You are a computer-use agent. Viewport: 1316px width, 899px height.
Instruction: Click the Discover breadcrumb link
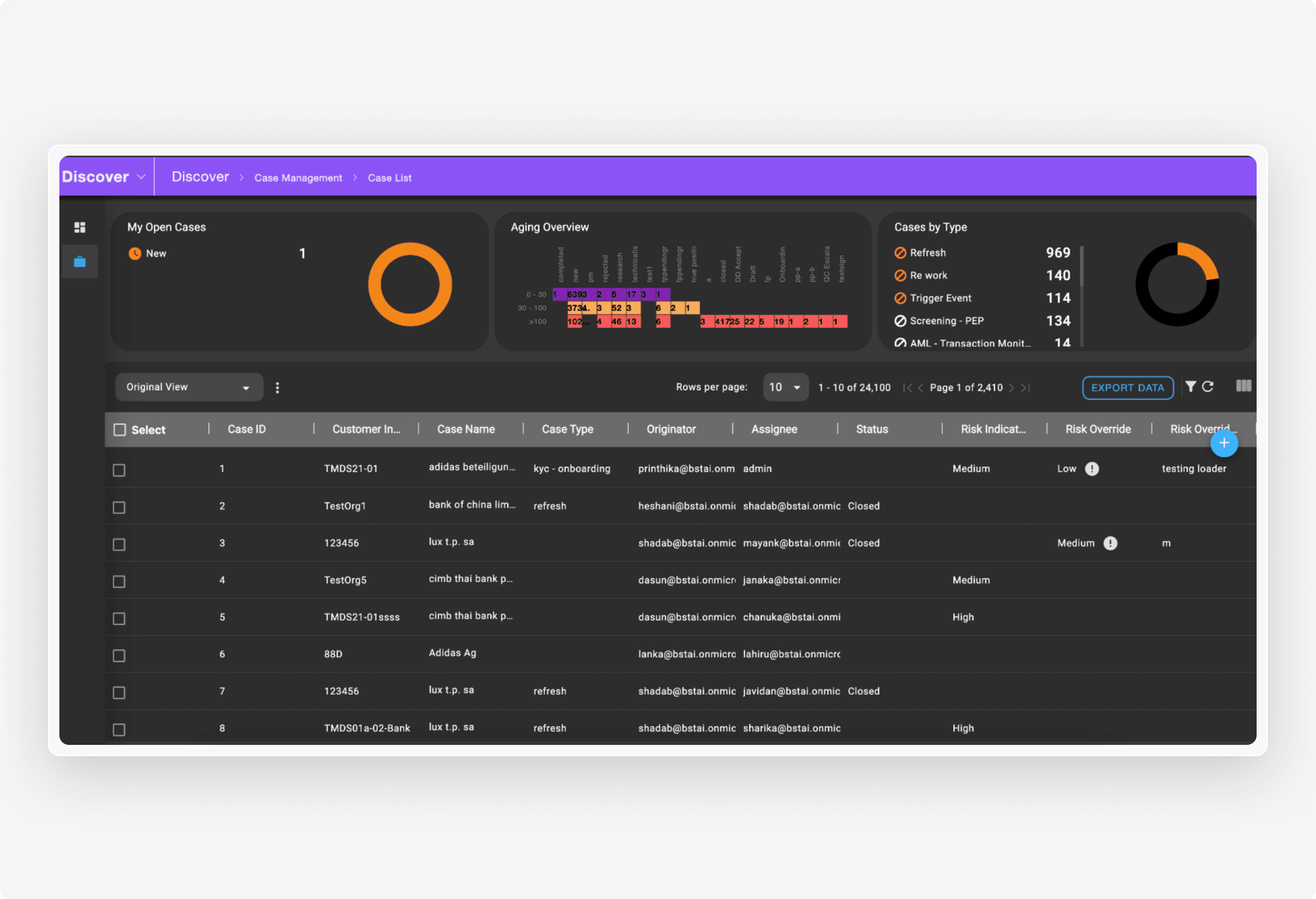coord(201,177)
